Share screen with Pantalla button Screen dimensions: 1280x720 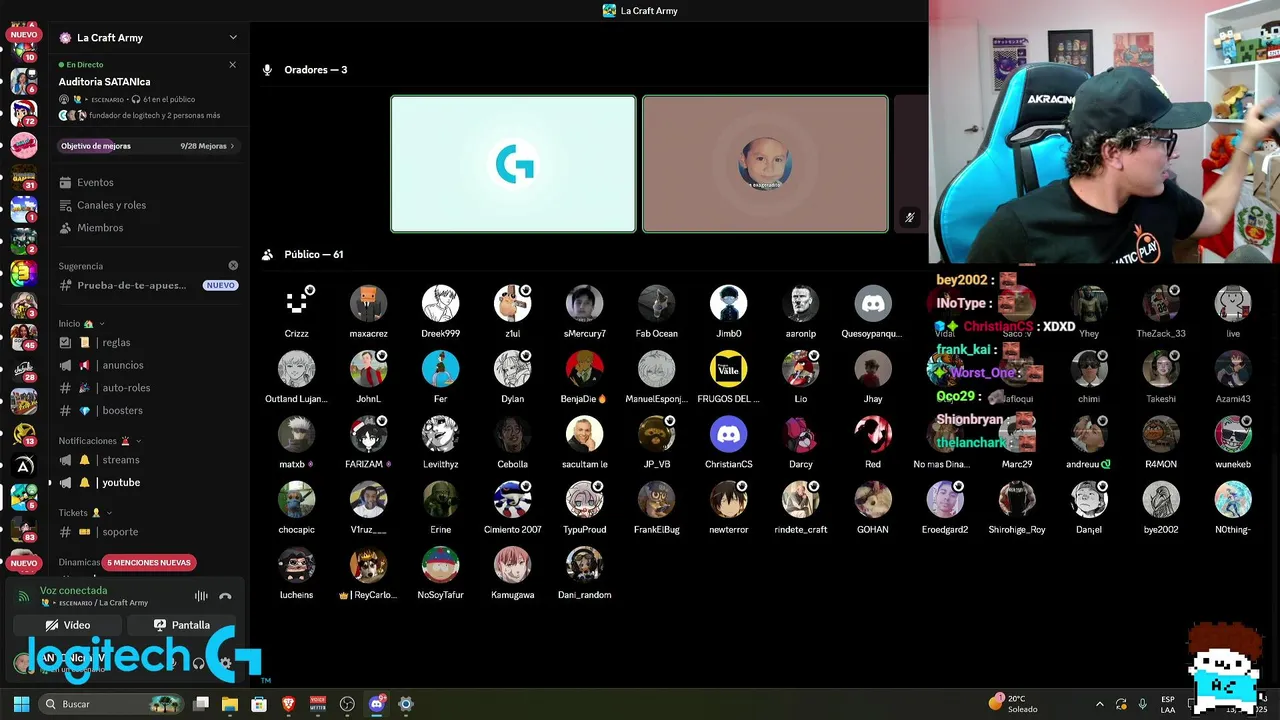click(x=182, y=625)
